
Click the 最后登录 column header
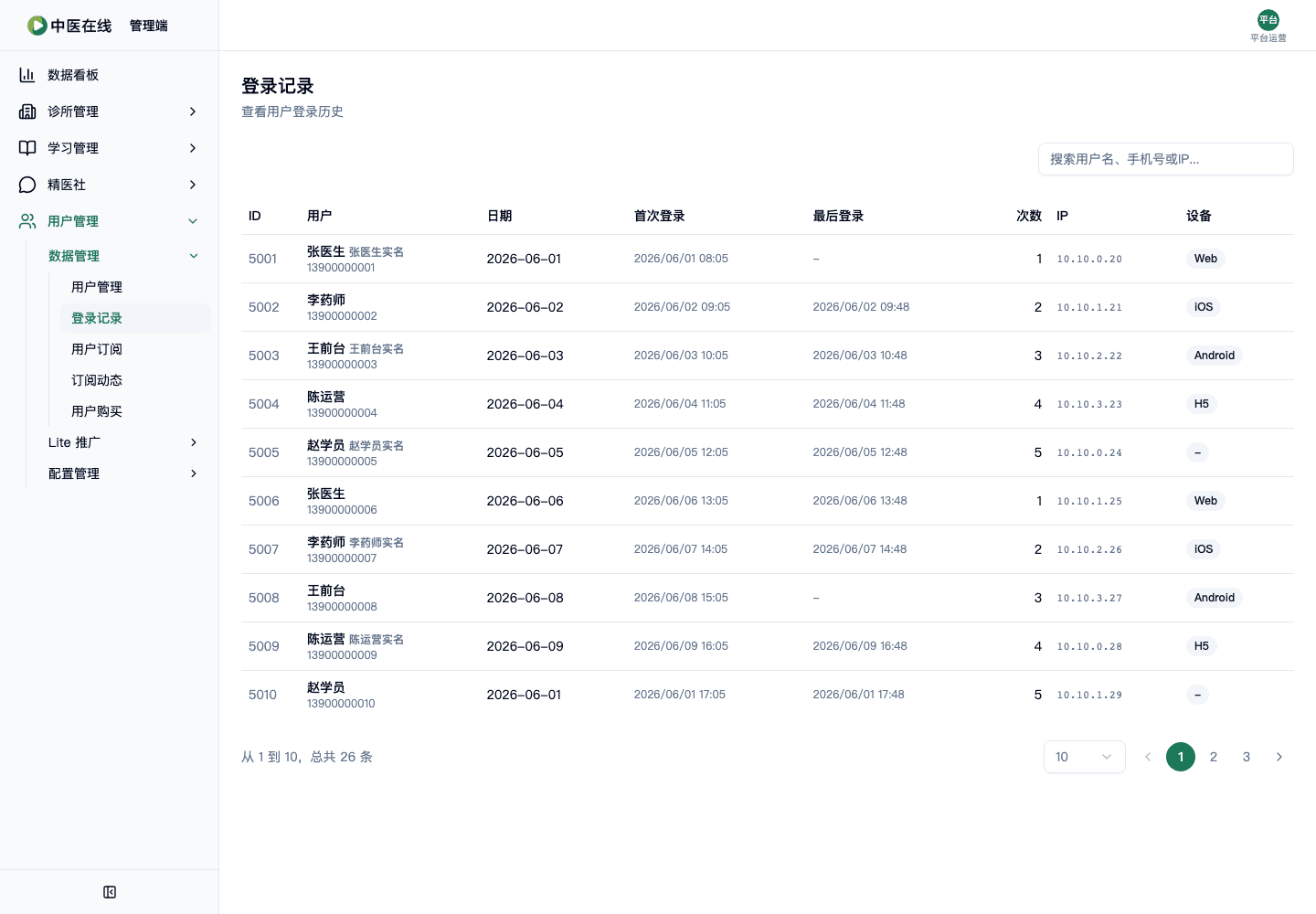click(839, 216)
